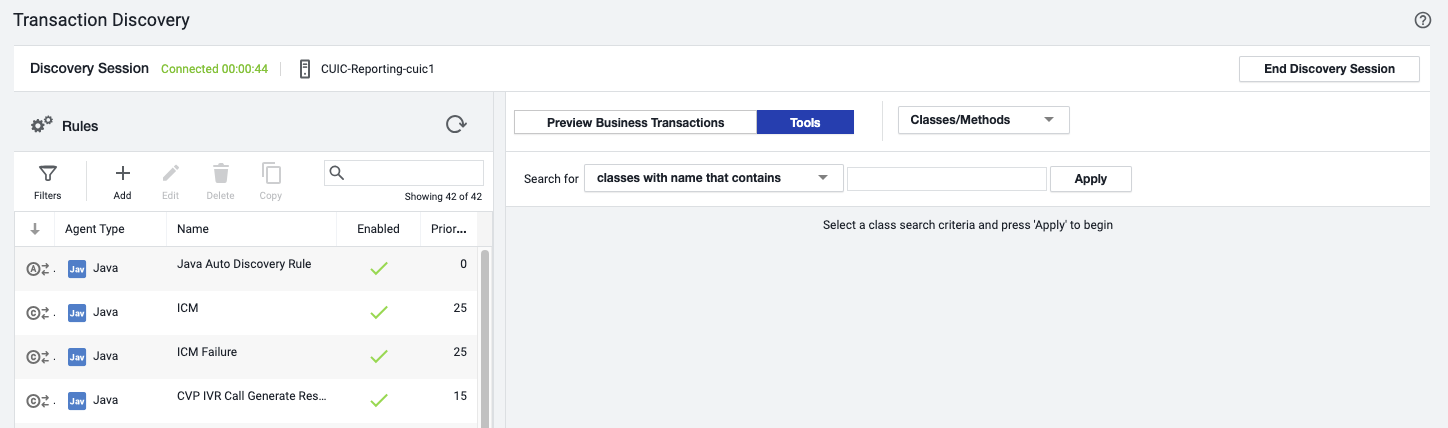Click the search magnifier icon in rules
Screen dimensions: 1448x428
coord(337,173)
